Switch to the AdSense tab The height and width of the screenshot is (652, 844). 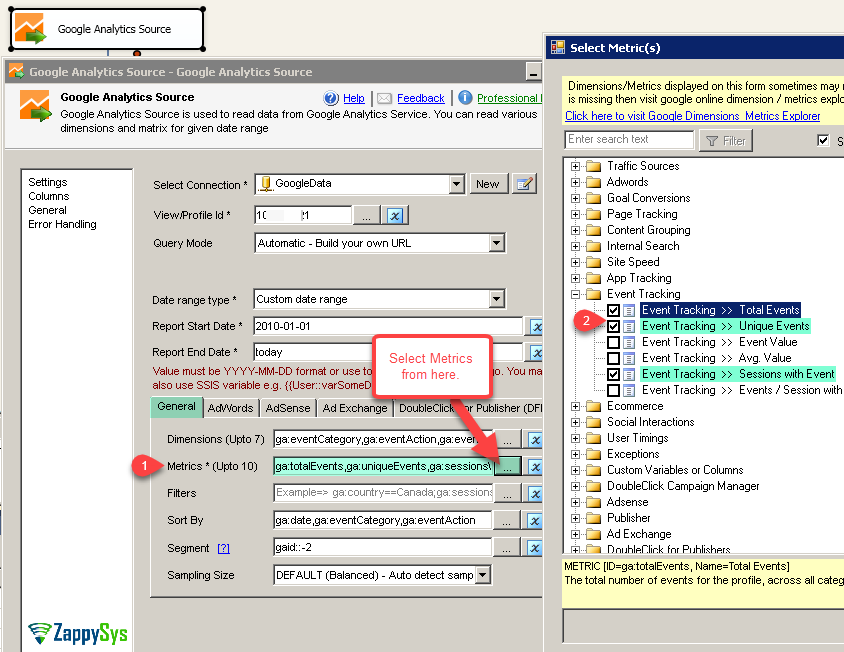(288, 408)
